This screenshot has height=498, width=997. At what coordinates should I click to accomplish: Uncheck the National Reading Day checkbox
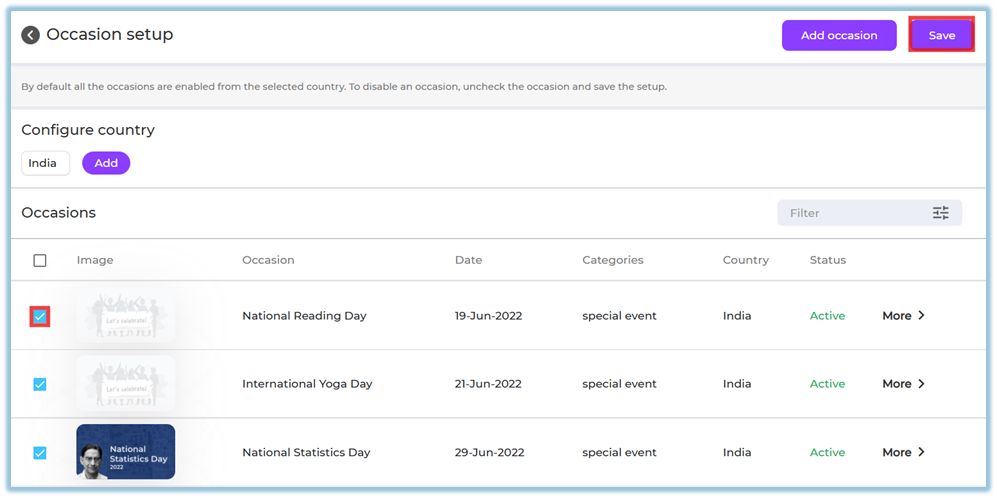pyautogui.click(x=40, y=316)
